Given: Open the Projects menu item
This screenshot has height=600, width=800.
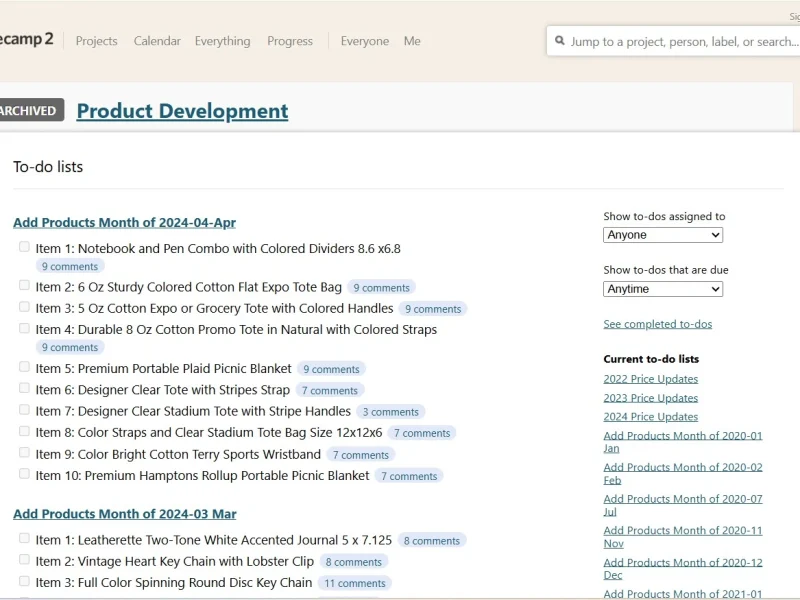Looking at the screenshot, I should click(96, 41).
